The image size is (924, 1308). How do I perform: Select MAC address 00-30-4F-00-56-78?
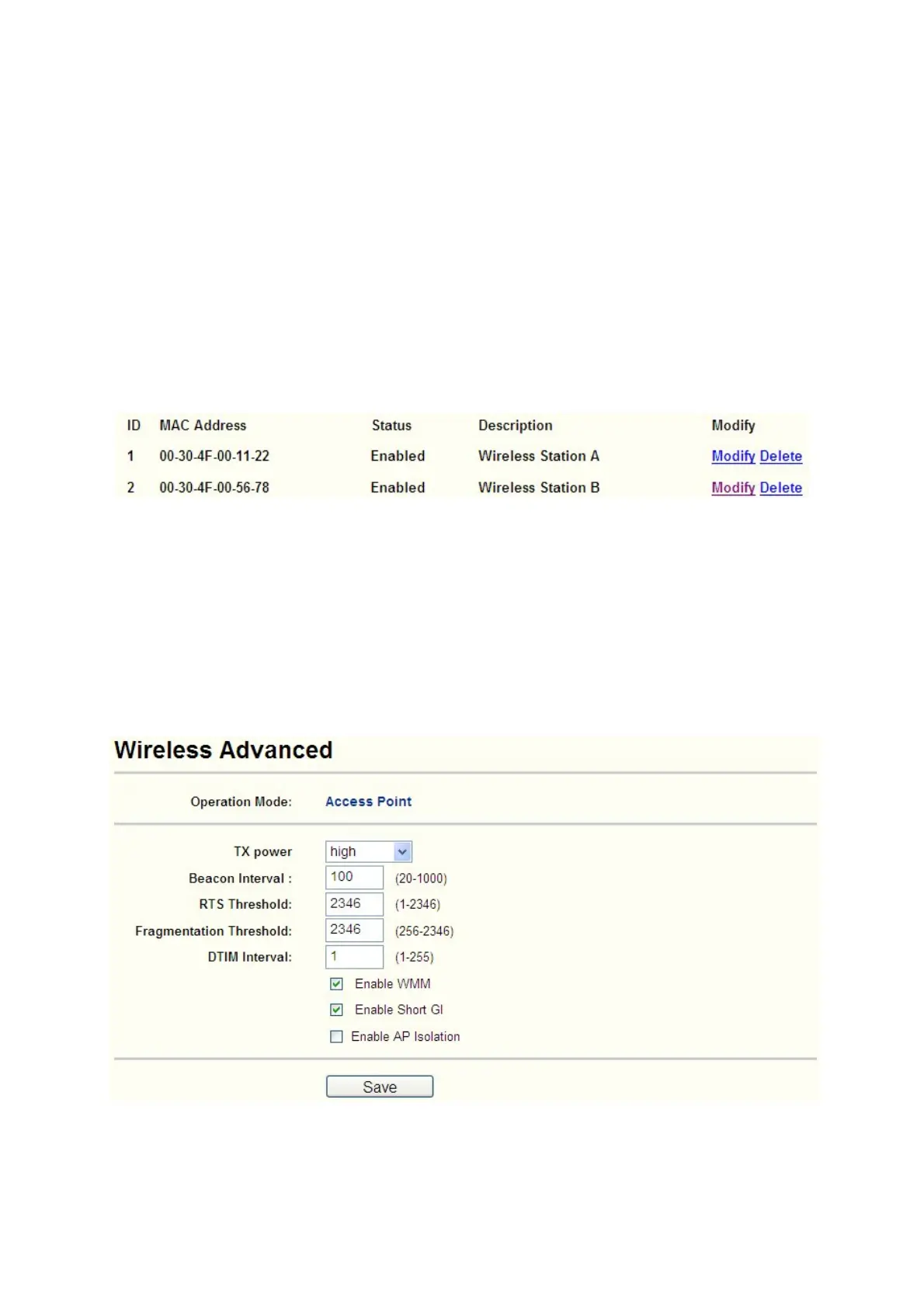[x=214, y=488]
